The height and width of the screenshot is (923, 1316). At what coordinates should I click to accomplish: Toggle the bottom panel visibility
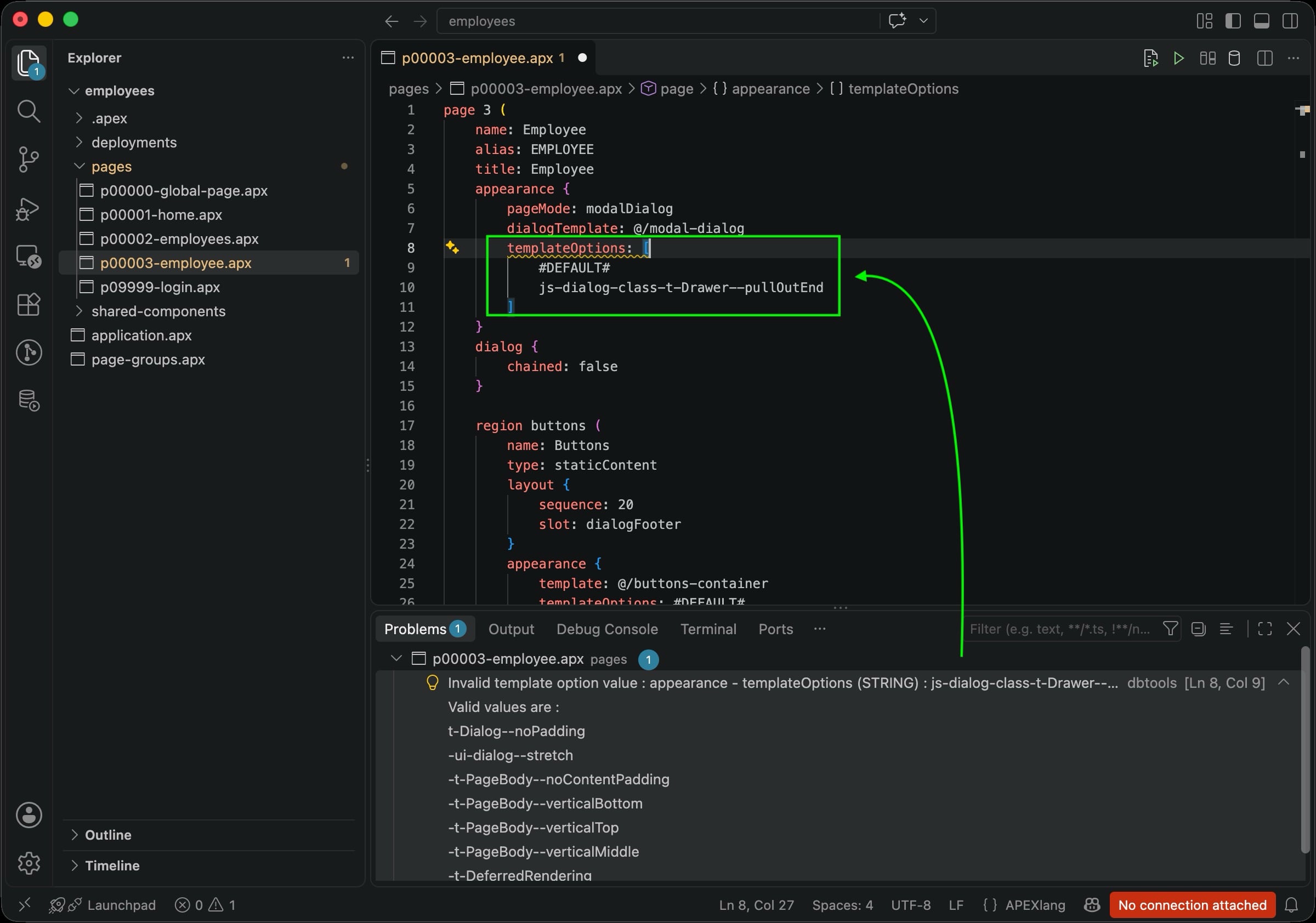point(1262,21)
